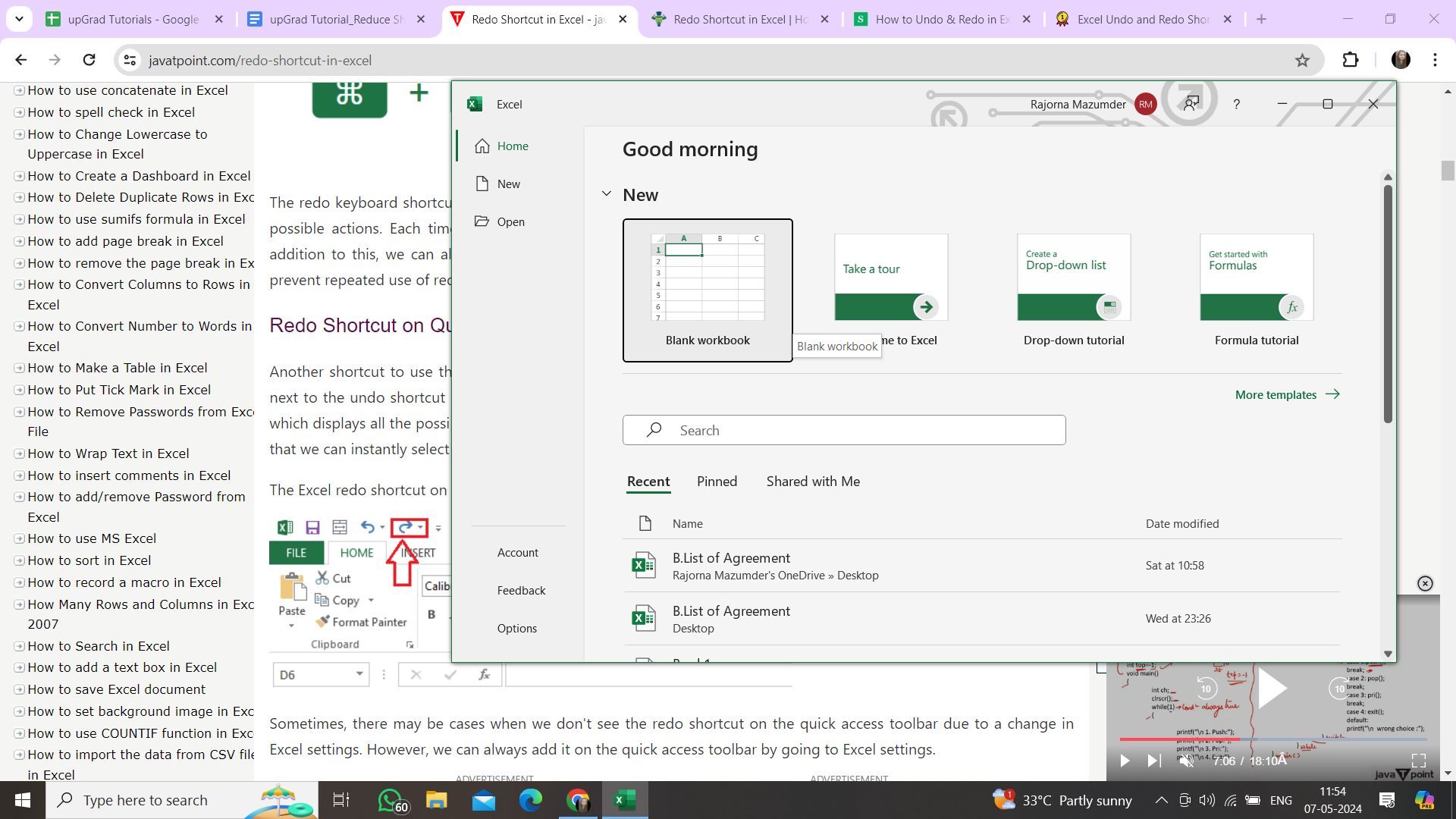The image size is (1456, 819).
Task: Open Microsoft Edge from taskbar
Action: (x=531, y=800)
